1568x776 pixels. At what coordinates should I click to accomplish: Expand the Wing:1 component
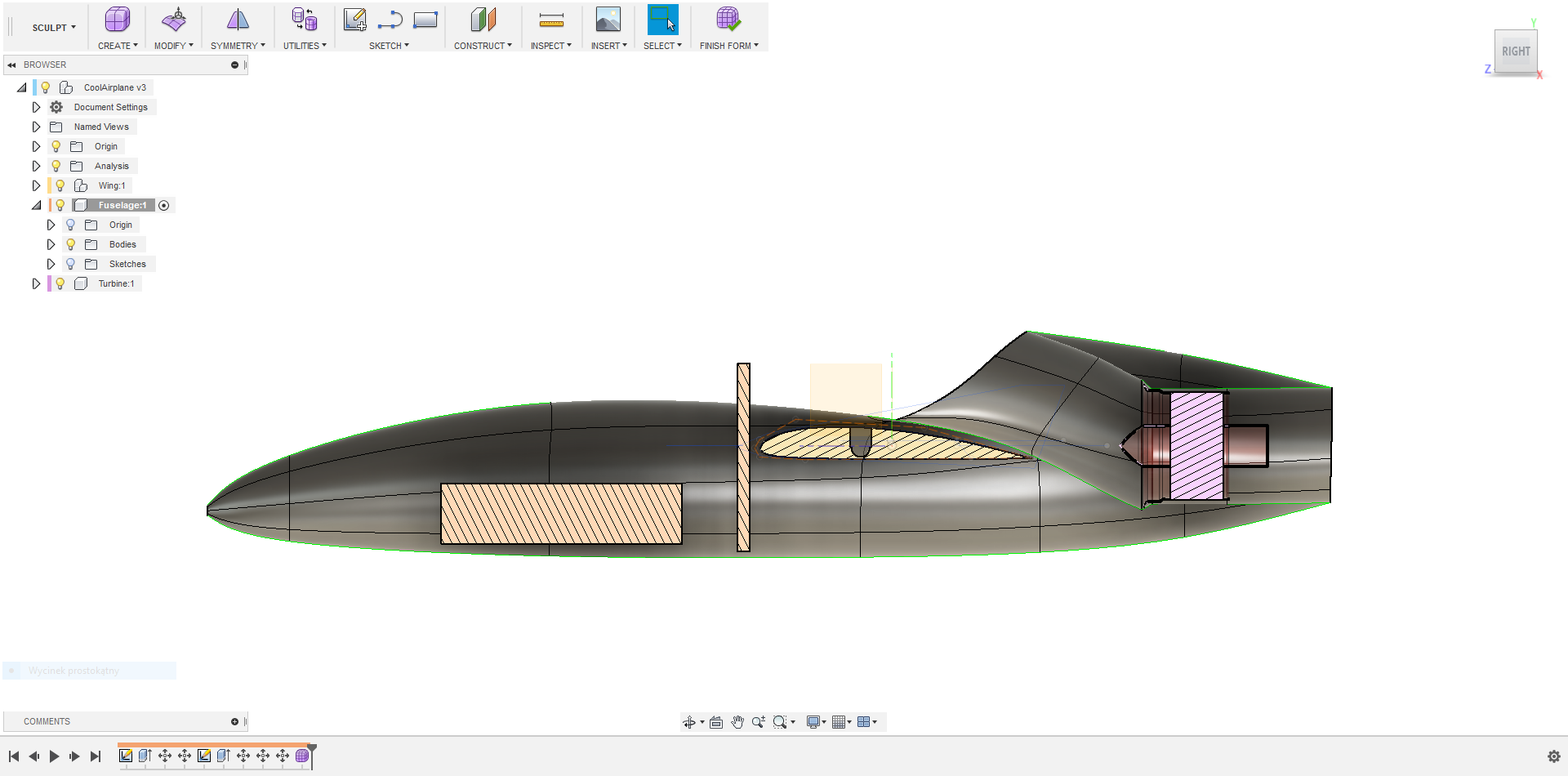coord(36,185)
